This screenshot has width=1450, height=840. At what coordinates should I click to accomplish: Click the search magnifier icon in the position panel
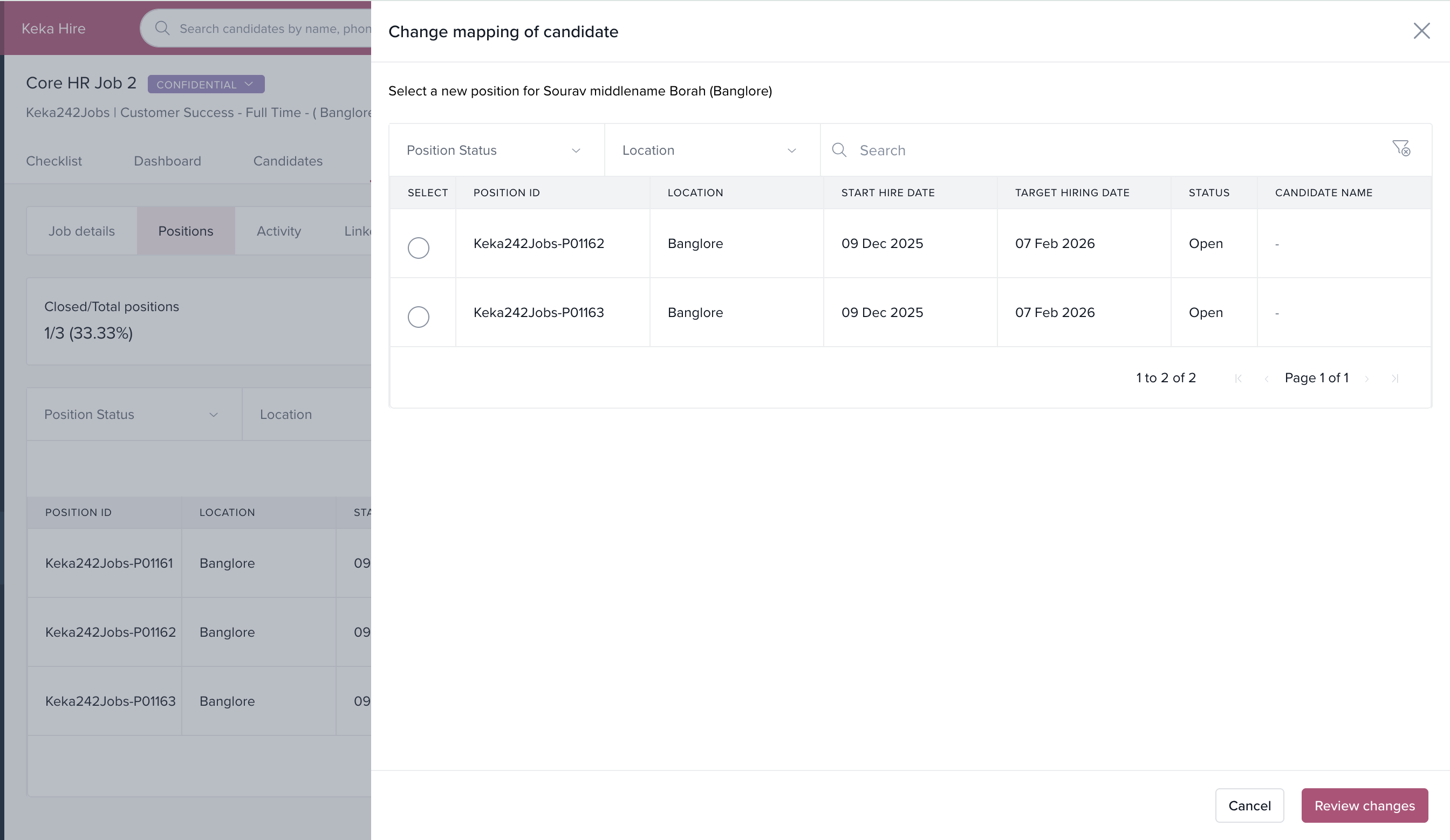(x=839, y=150)
